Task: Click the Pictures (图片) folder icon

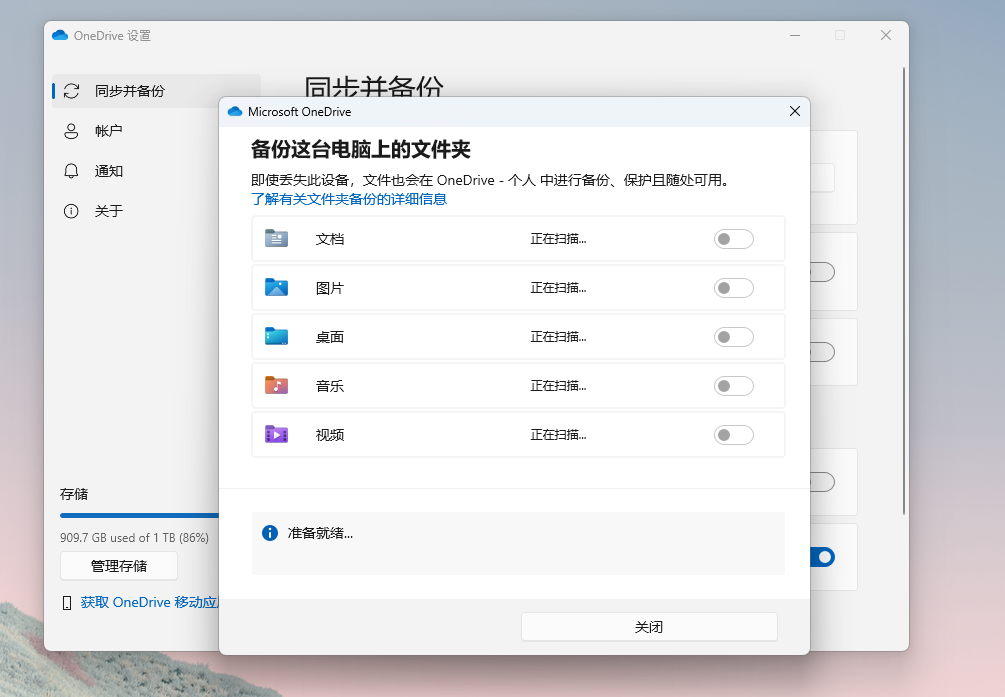Action: point(276,287)
